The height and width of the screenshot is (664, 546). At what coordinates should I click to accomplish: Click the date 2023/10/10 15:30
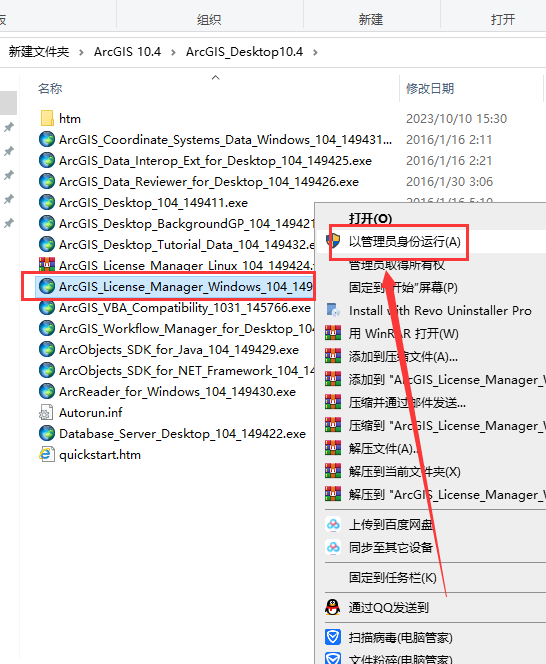[x=456, y=119]
